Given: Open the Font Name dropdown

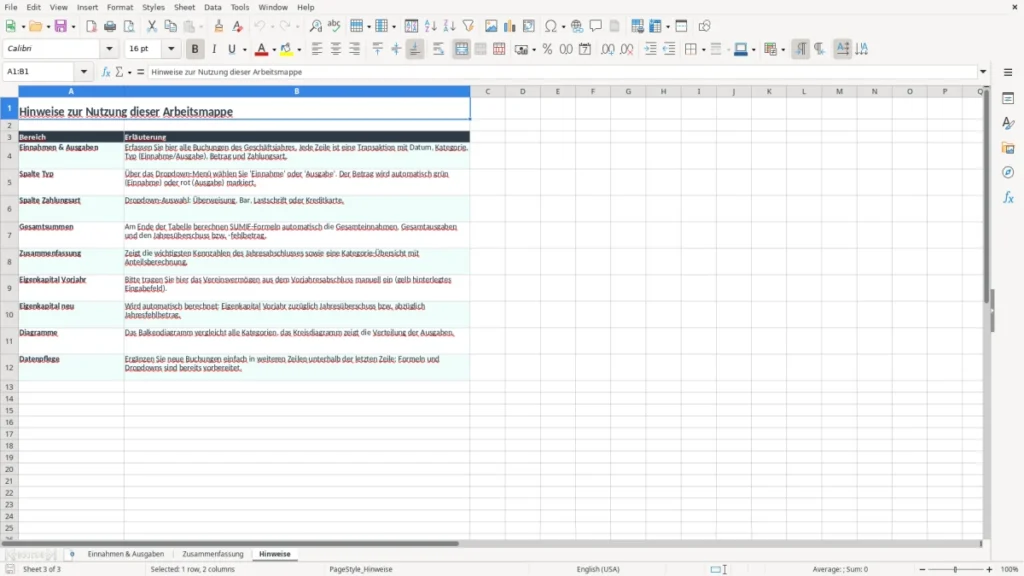Looking at the screenshot, I should click(109, 48).
